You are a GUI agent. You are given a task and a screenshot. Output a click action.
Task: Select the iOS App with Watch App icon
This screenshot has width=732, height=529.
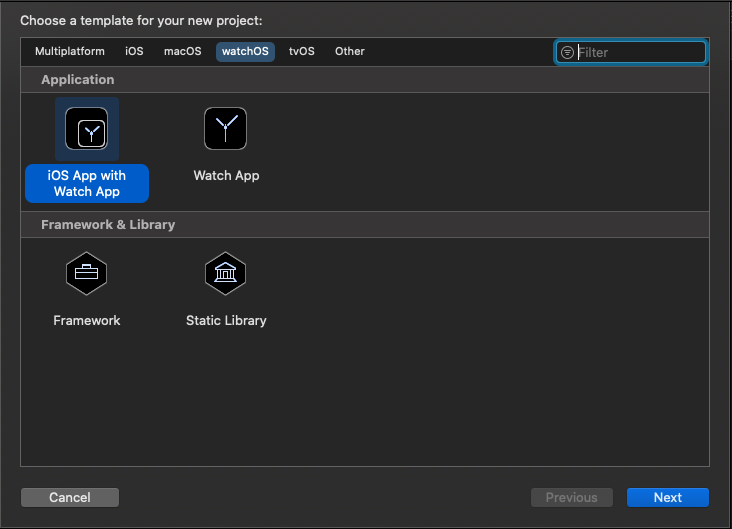(87, 129)
